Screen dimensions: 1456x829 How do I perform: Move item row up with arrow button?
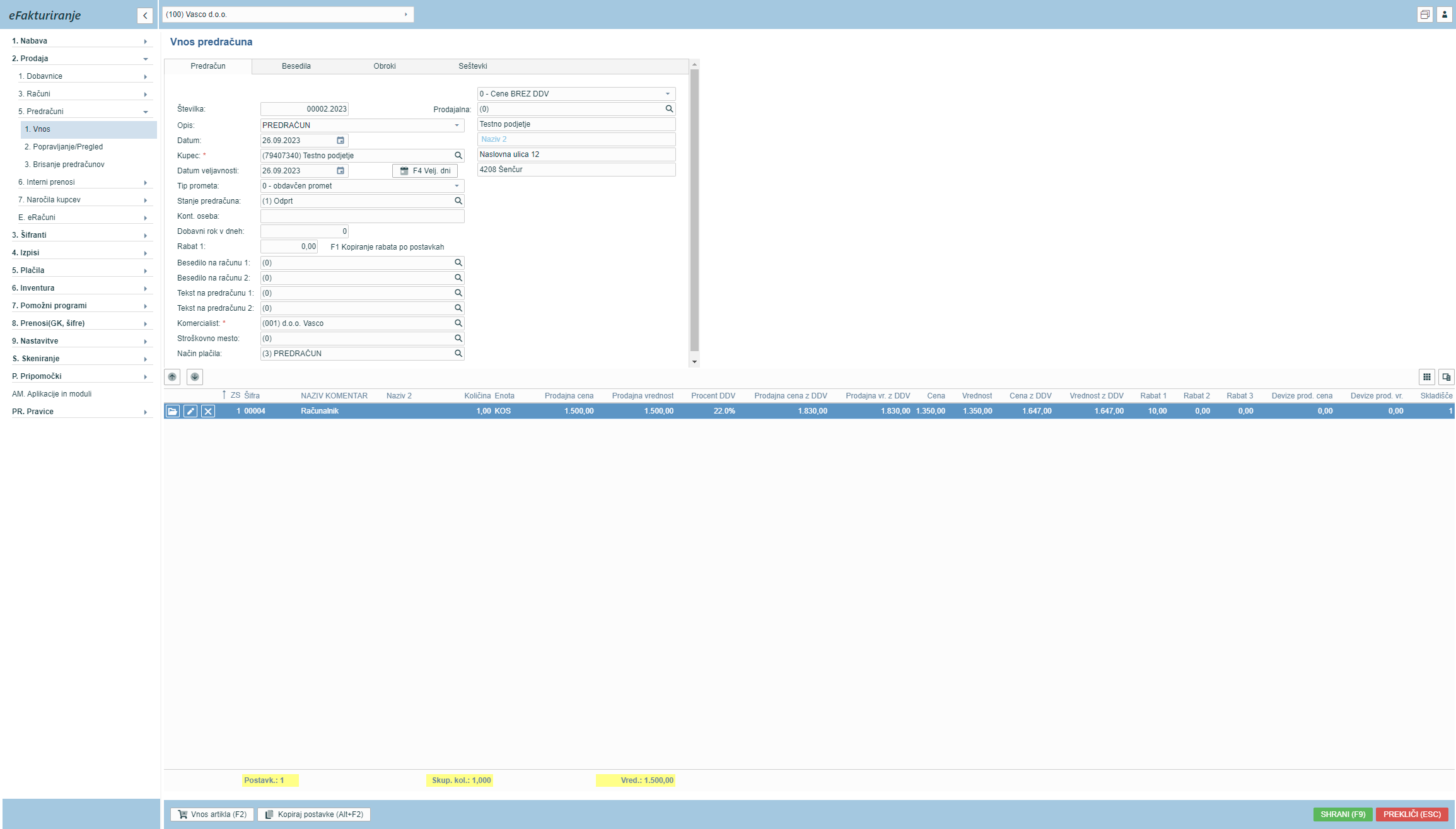pos(172,377)
